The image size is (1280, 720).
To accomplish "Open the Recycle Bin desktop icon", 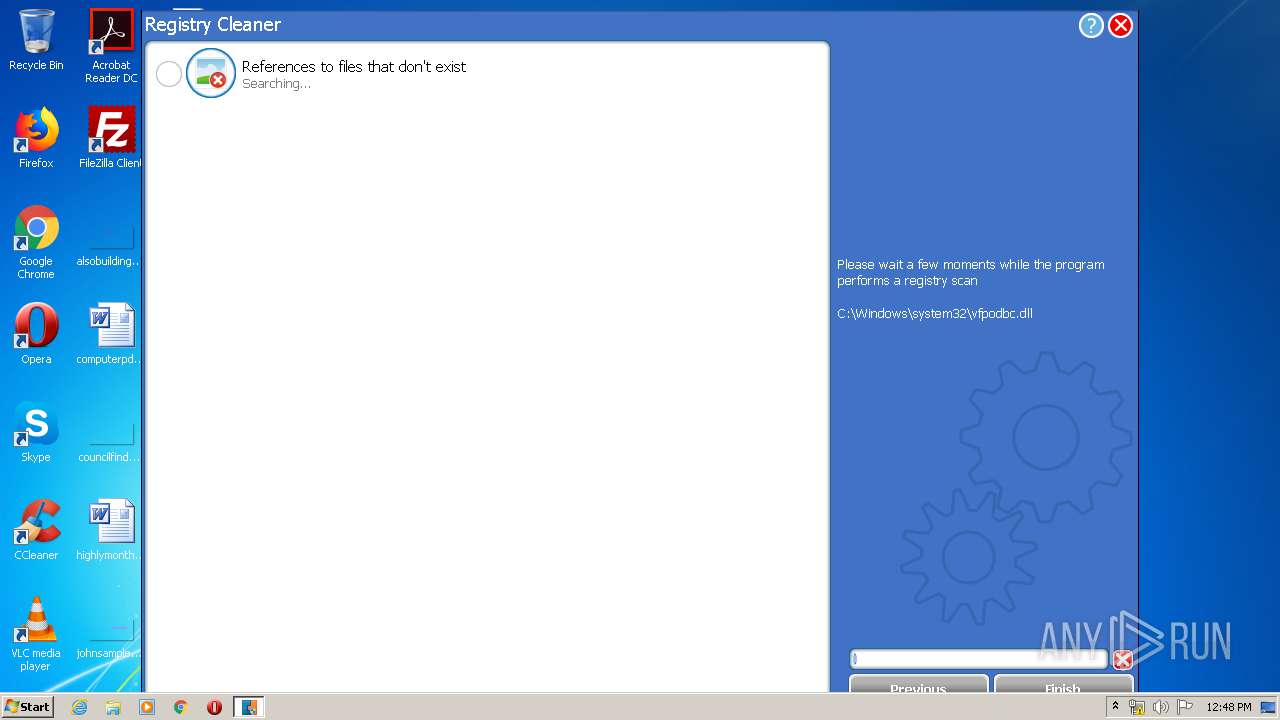I will pos(36,40).
